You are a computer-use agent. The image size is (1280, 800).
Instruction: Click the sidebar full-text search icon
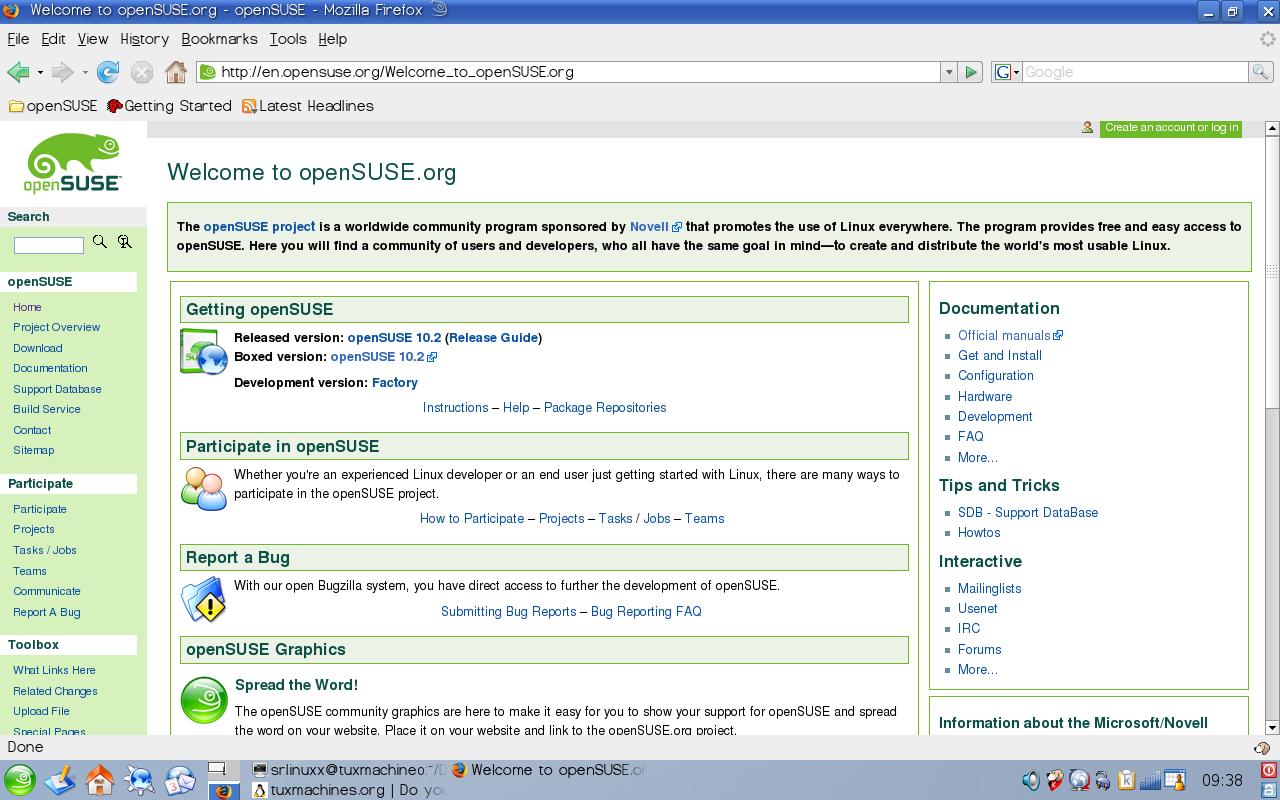point(125,242)
